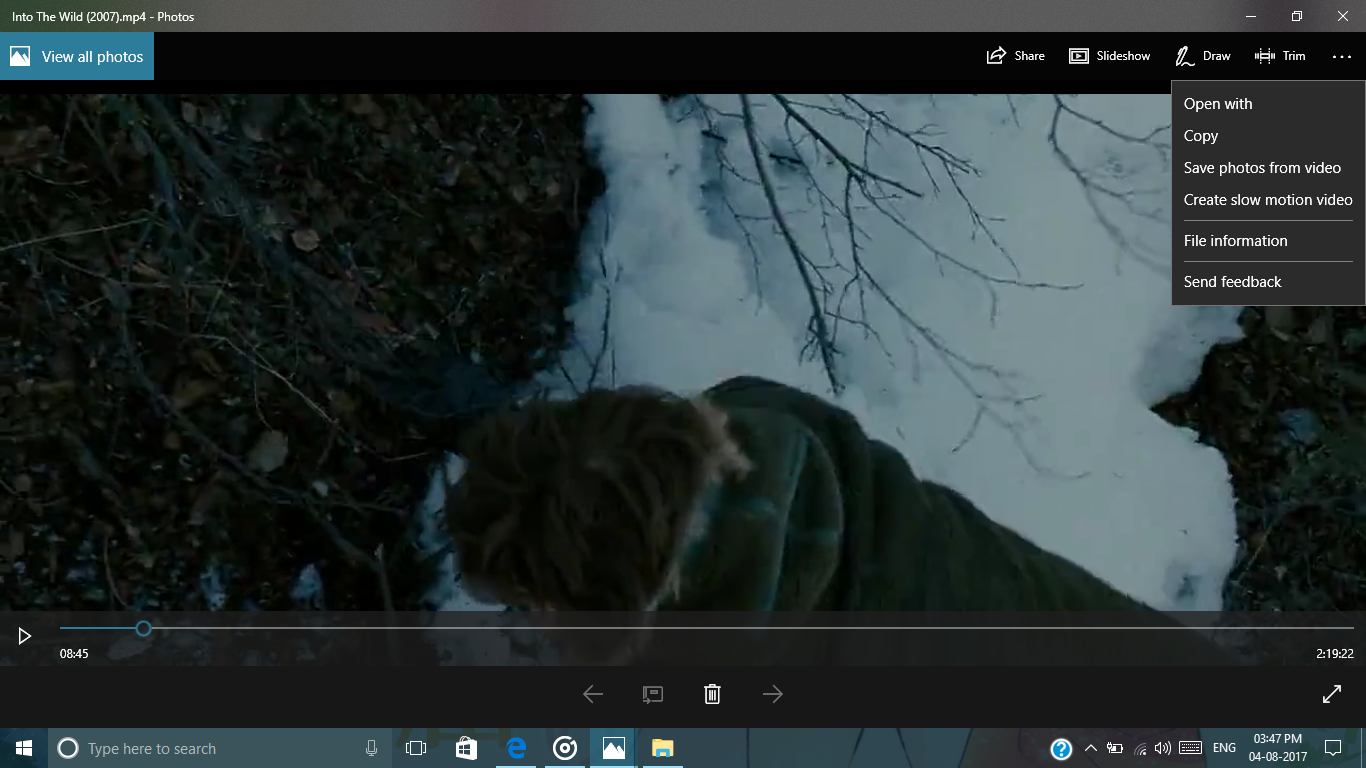The height and width of the screenshot is (768, 1366).
Task: Open File Explorer from taskbar
Action: [663, 748]
